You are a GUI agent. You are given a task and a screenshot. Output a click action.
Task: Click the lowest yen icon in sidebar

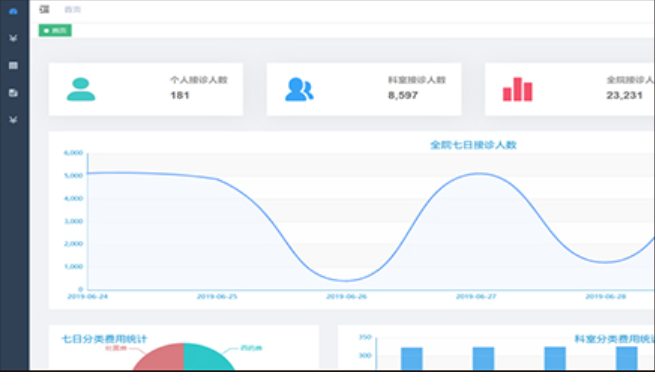[13, 120]
